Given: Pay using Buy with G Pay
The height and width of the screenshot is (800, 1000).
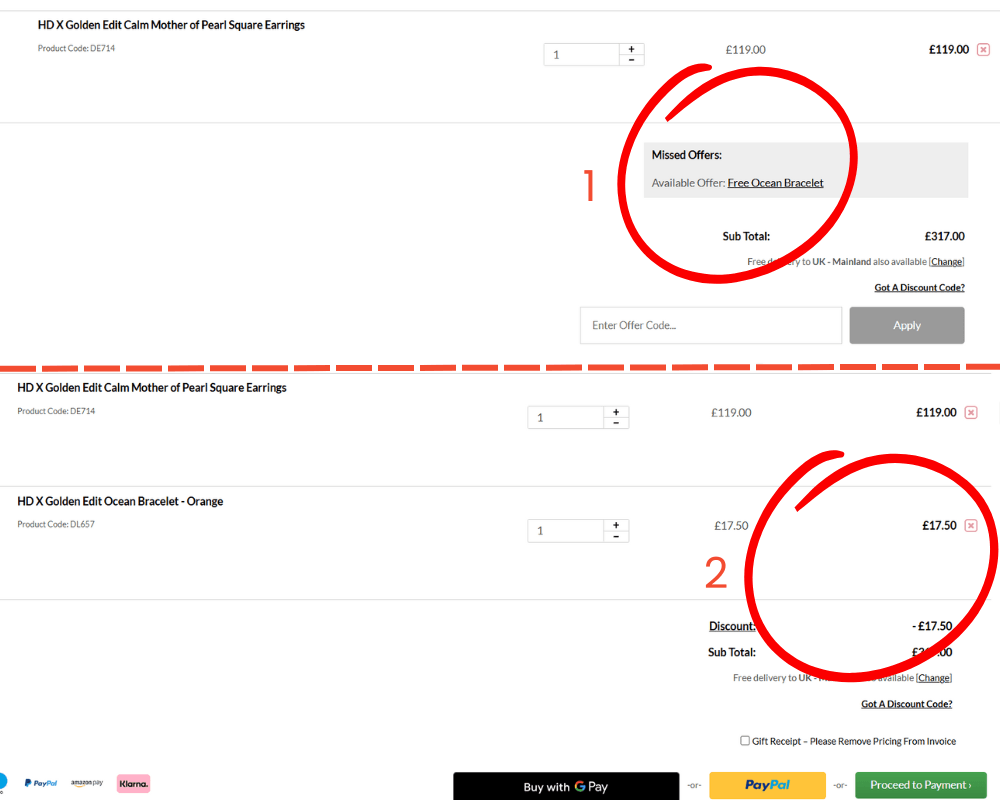Looking at the screenshot, I should click(x=566, y=786).
